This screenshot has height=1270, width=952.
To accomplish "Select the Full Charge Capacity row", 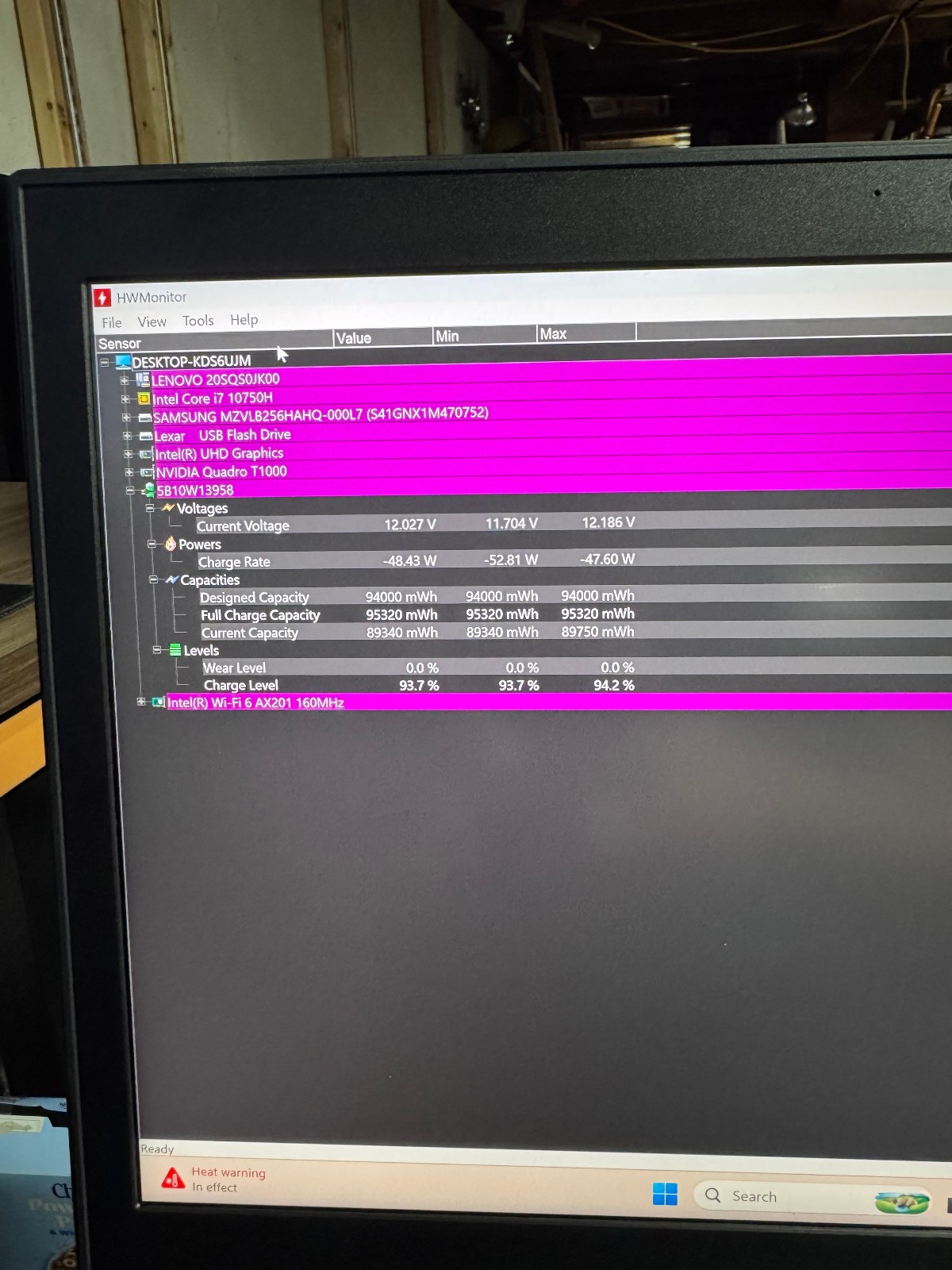I will 576,614.
